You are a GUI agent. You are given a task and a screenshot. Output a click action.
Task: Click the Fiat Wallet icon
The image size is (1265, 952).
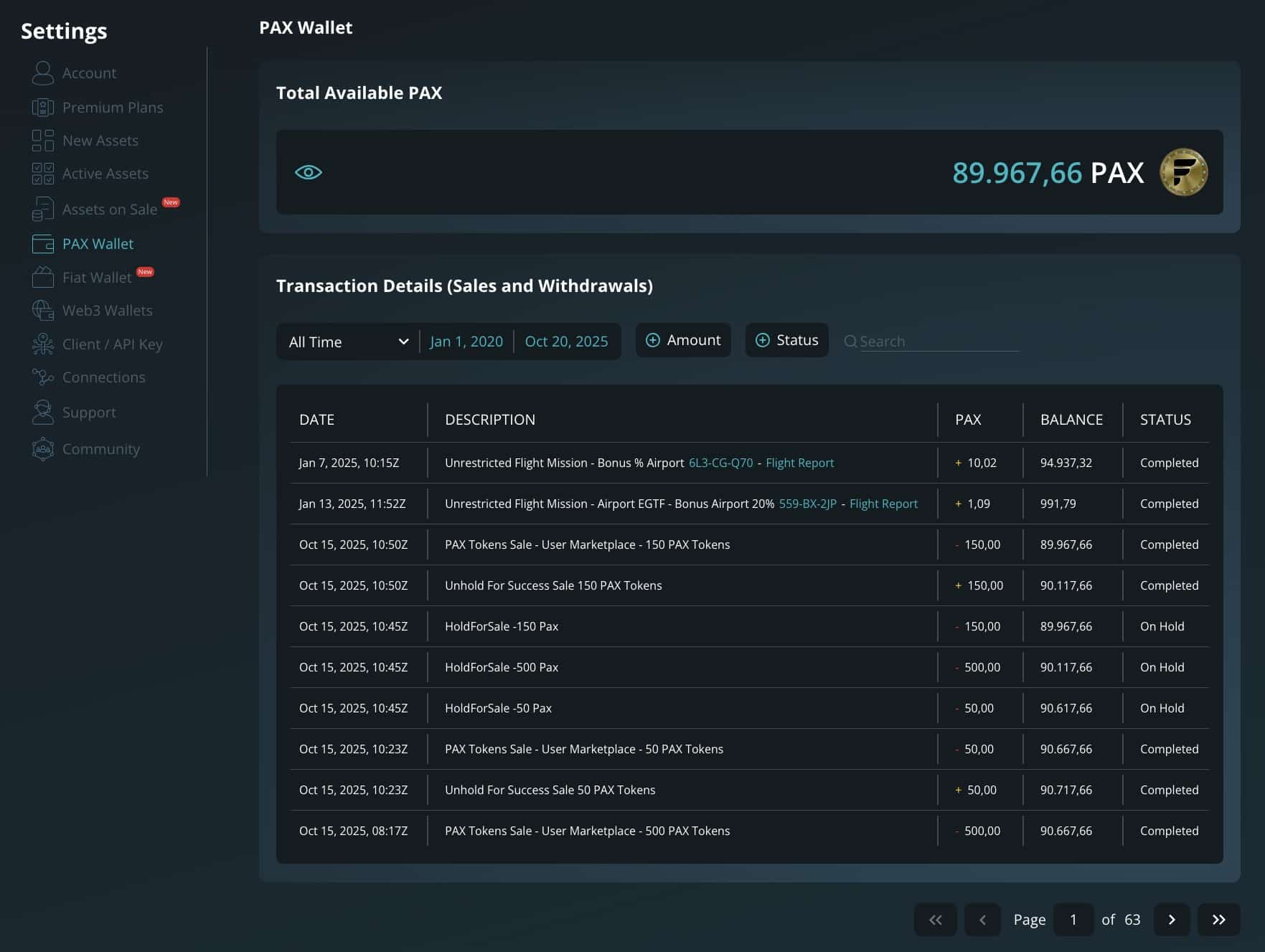click(43, 278)
